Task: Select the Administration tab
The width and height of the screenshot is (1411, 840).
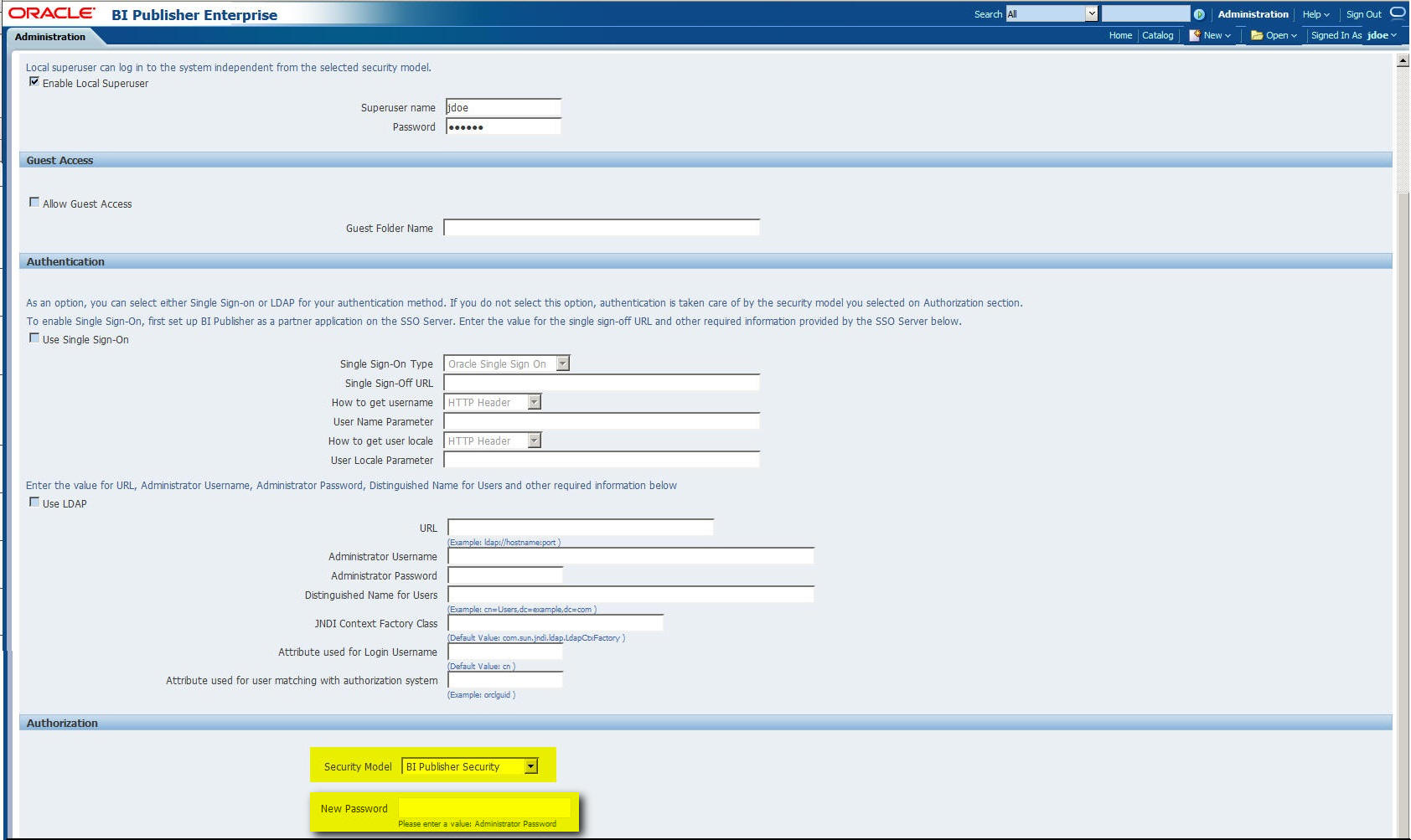Action: click(50, 37)
